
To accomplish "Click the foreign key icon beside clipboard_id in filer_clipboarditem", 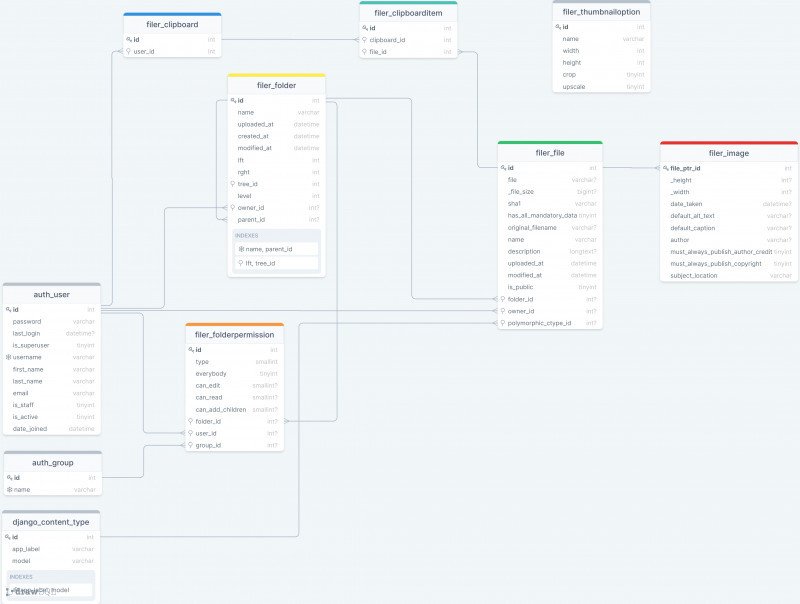I will [x=366, y=42].
